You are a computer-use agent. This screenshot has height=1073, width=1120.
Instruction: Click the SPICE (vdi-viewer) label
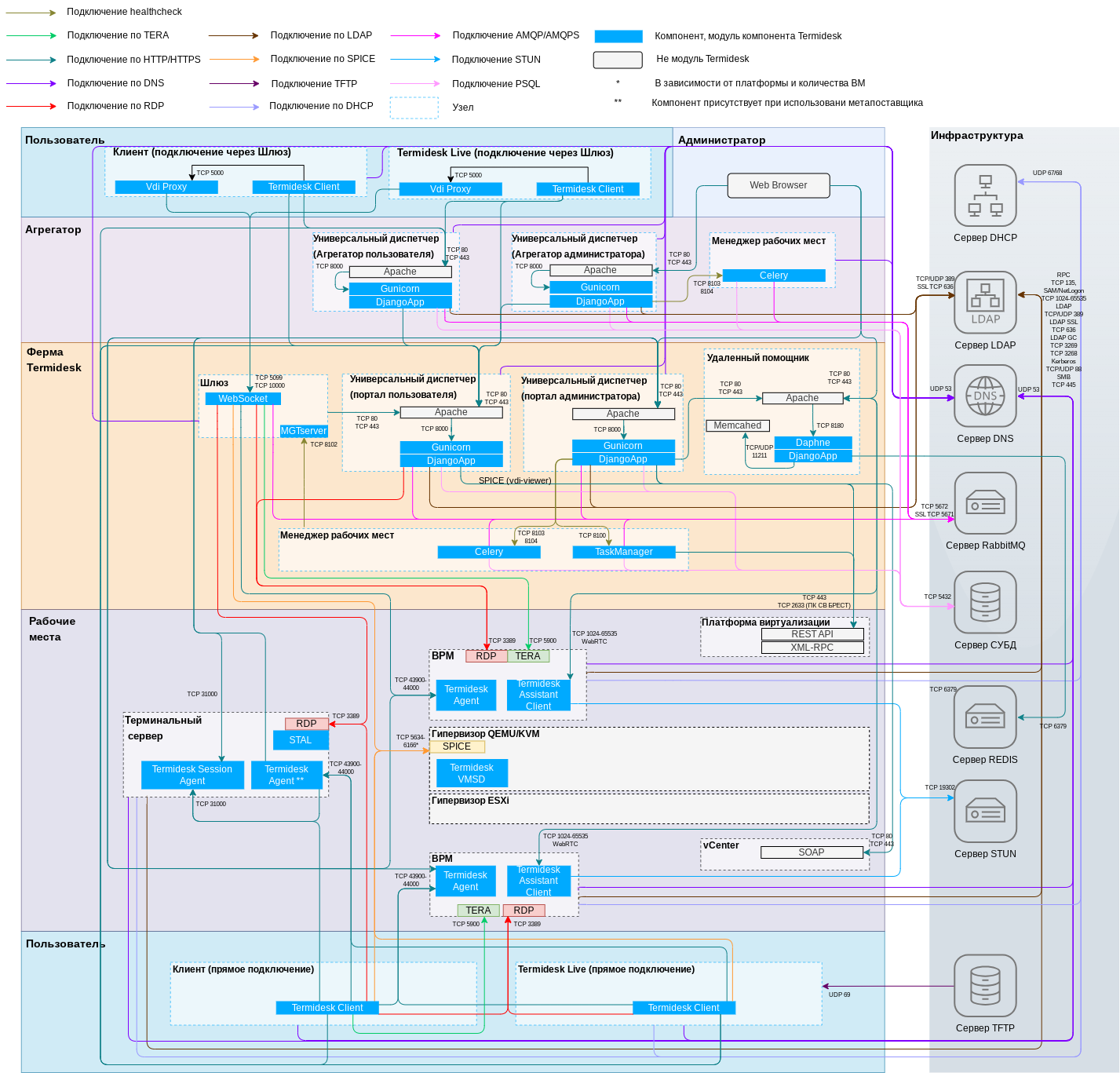[x=515, y=480]
